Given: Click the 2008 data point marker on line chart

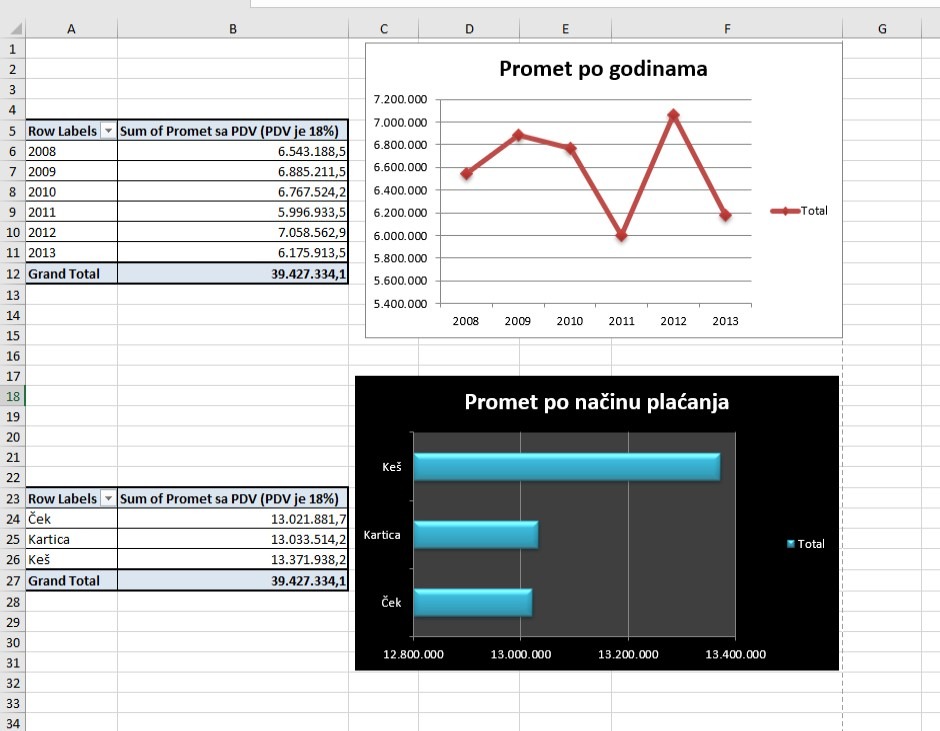Looking at the screenshot, I should [x=466, y=174].
